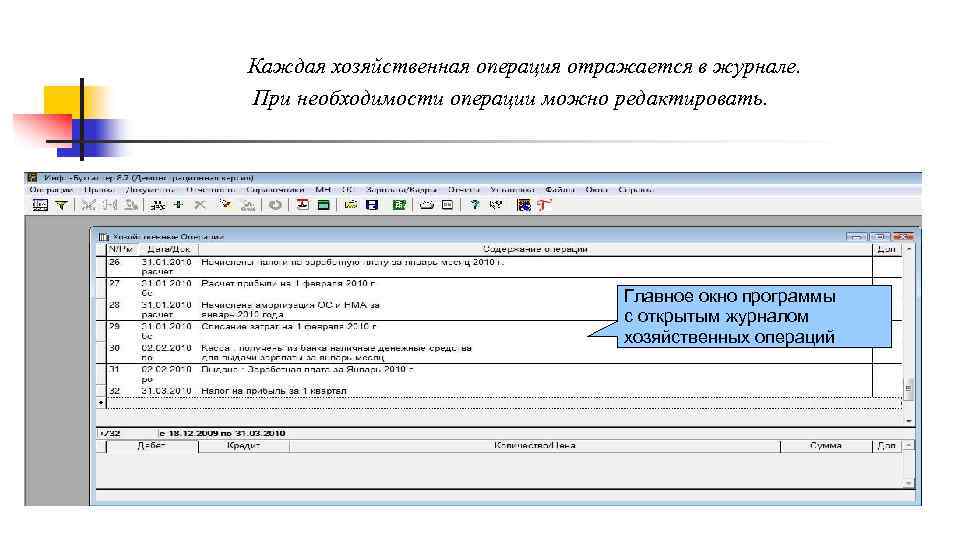The width and height of the screenshot is (960, 540).
Task: Click the Содержание операции column header
Action: point(536,249)
